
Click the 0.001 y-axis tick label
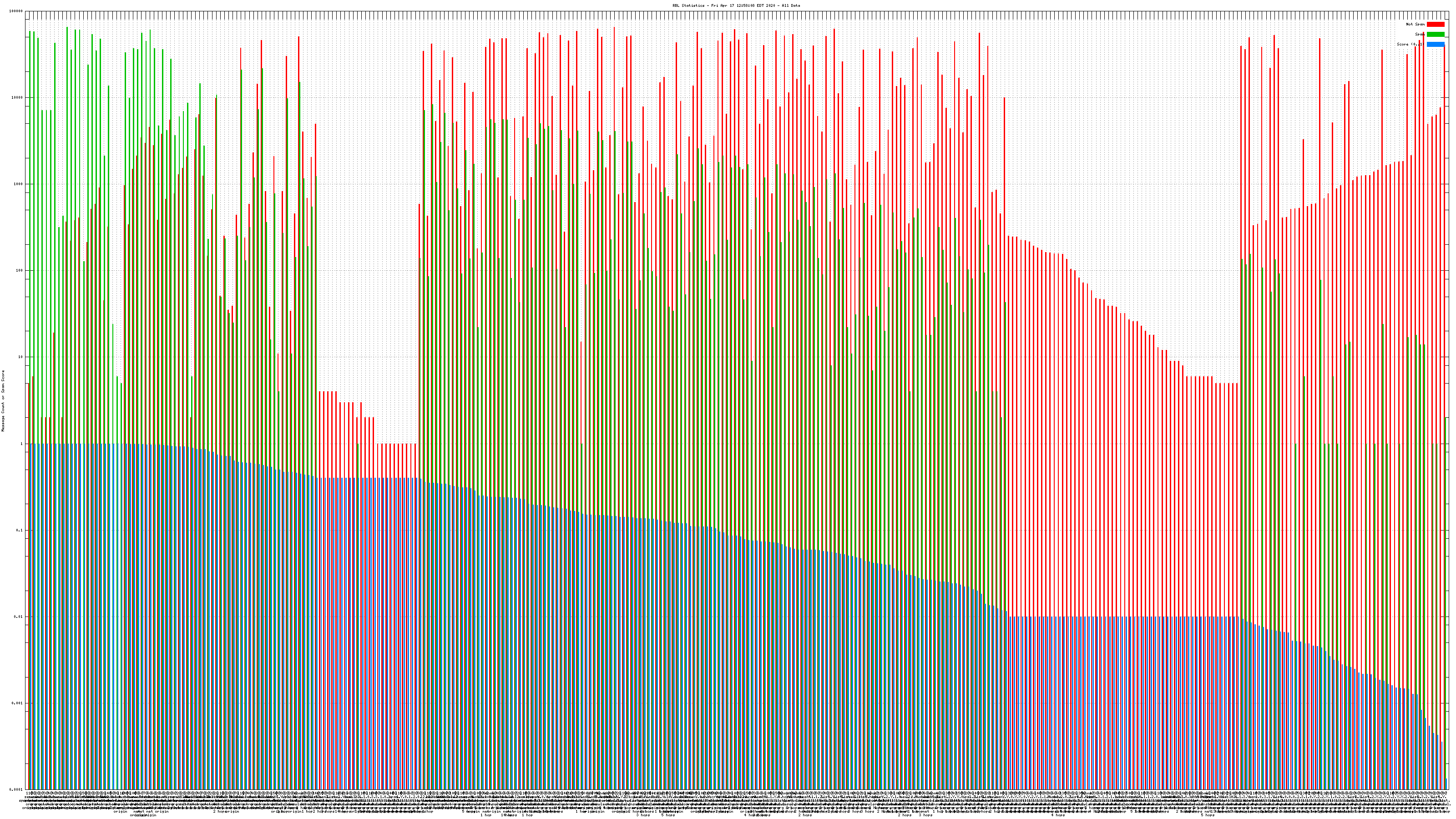(x=18, y=703)
